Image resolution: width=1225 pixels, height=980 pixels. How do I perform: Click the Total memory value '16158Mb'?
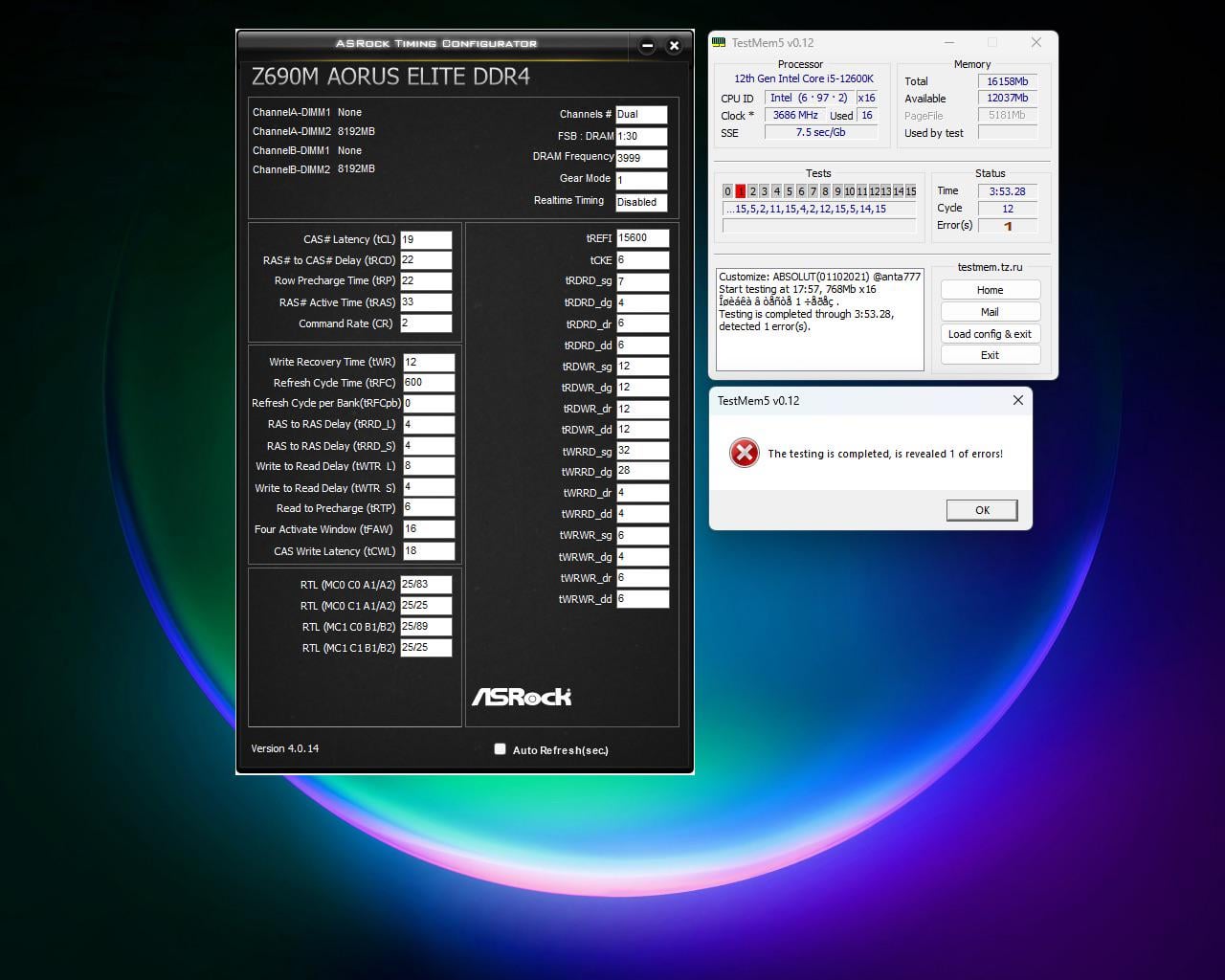tap(1008, 81)
